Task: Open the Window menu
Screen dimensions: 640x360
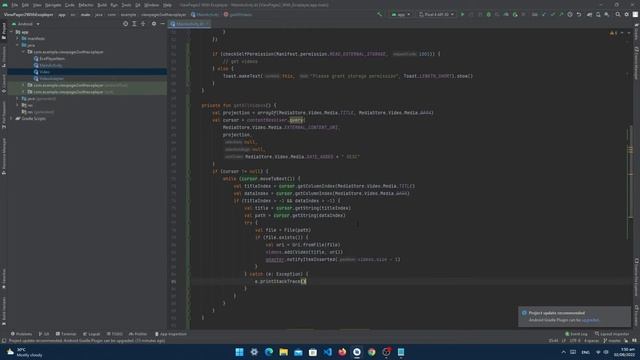Action: click(151, 5)
